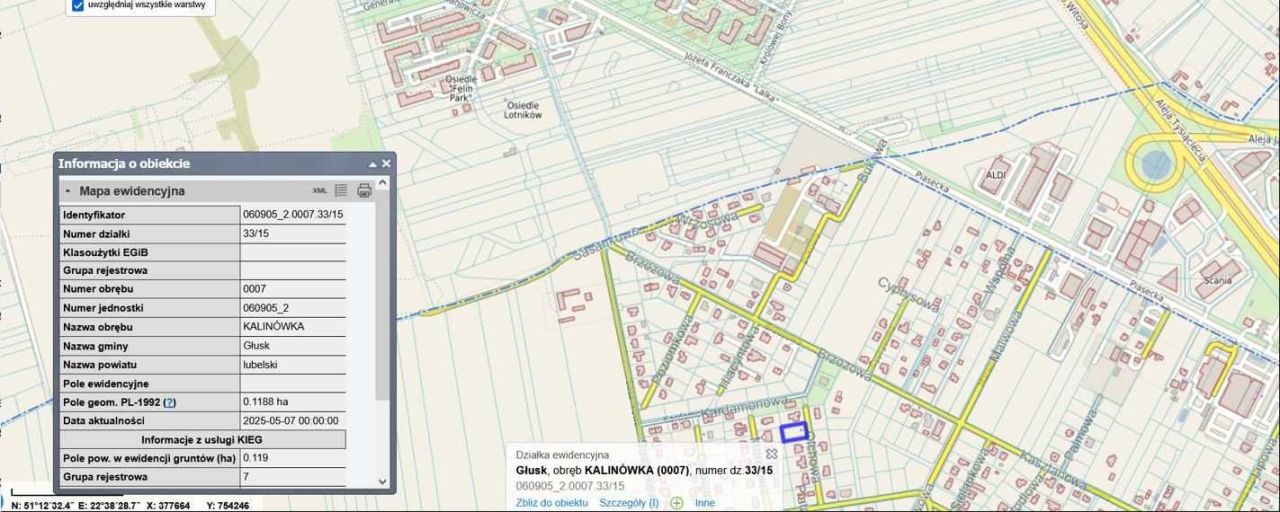Close the Działka ewidencyjna popup

(771, 454)
